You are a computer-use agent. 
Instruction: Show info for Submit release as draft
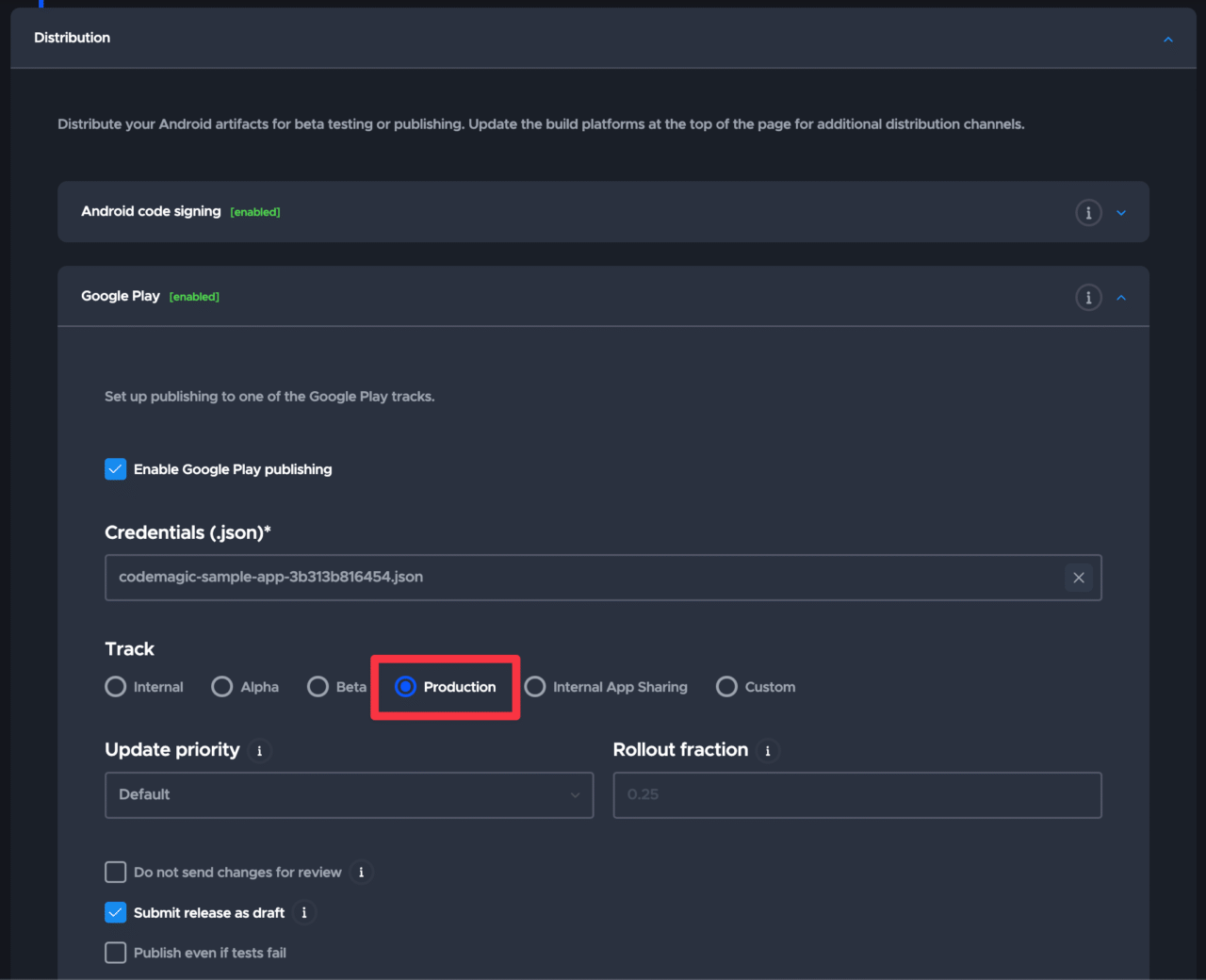[x=303, y=913]
